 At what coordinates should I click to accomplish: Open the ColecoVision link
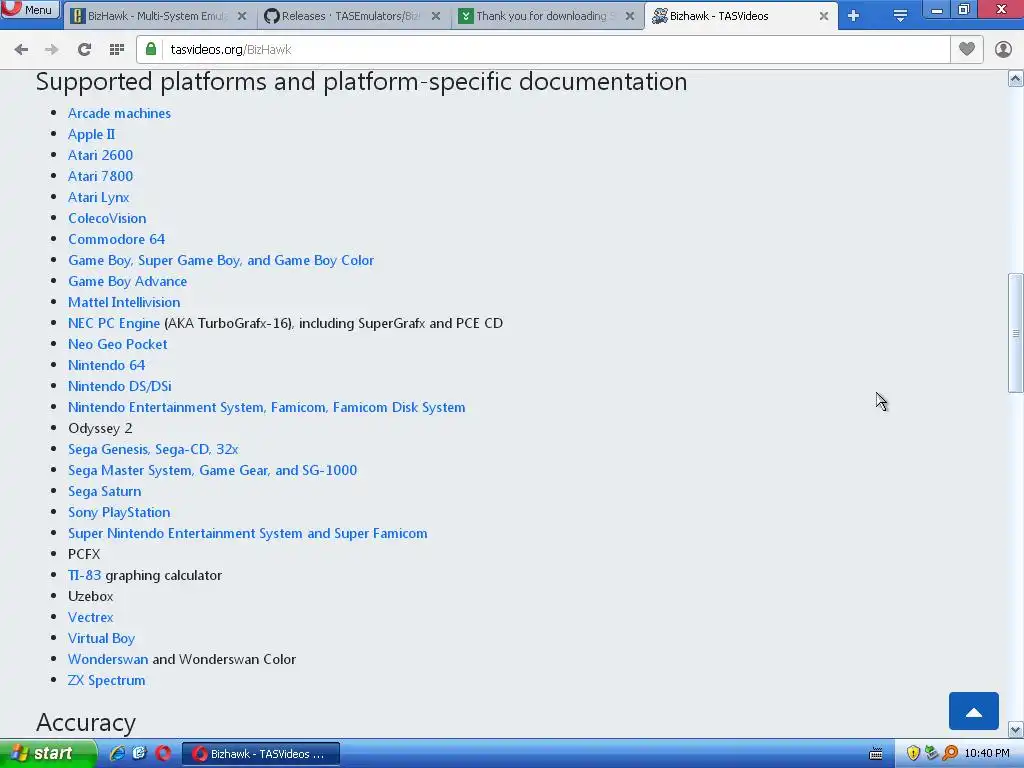coord(107,218)
